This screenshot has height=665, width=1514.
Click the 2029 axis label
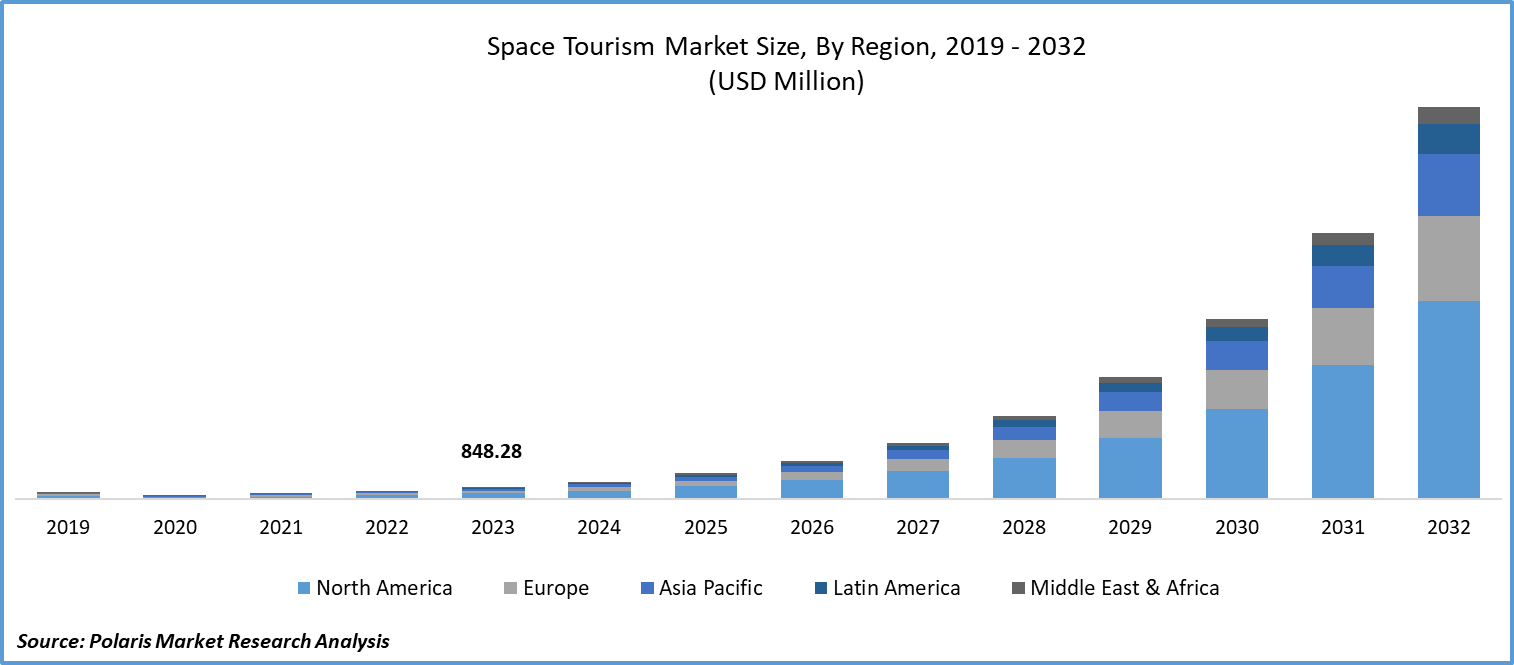1128,526
